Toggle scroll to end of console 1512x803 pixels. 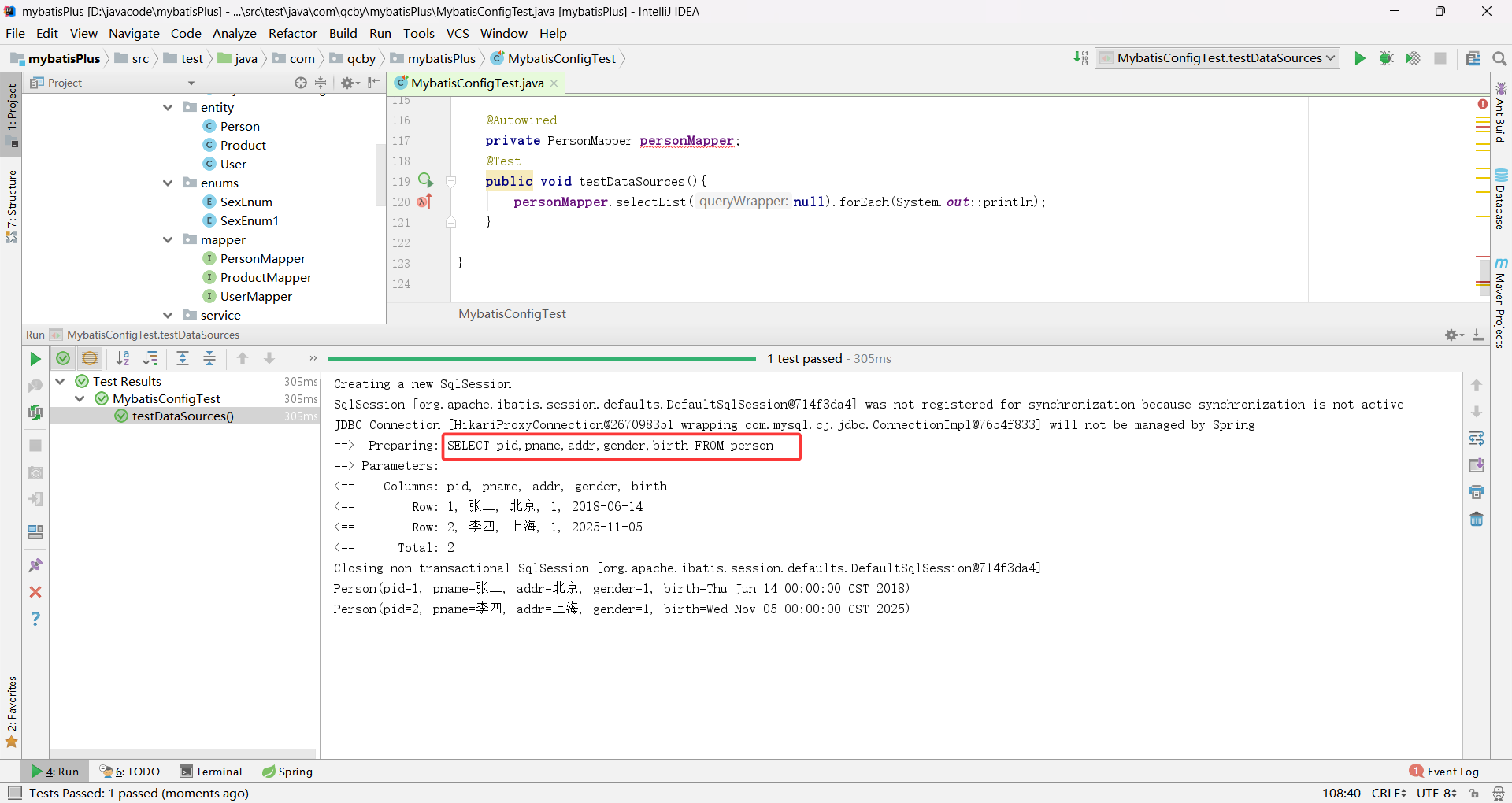point(1477,465)
